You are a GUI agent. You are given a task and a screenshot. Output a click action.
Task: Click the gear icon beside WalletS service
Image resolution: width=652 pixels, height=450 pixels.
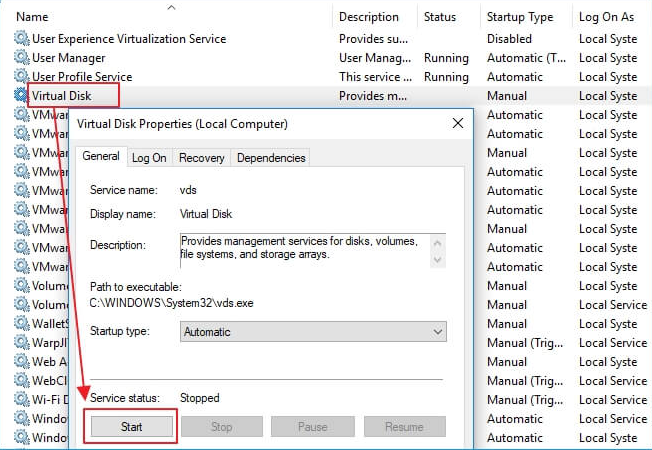tap(21, 323)
